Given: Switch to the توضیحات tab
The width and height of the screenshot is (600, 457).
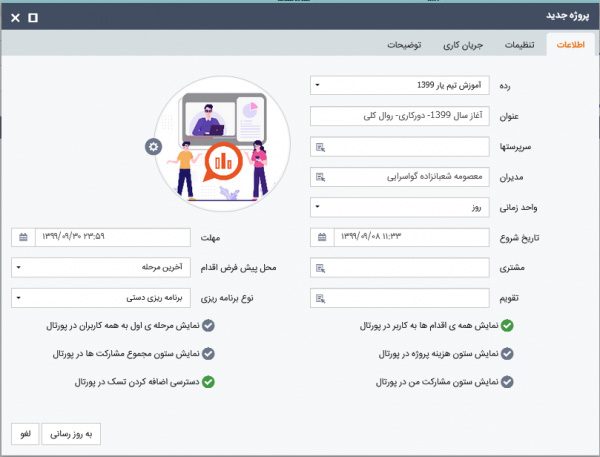Looking at the screenshot, I should pos(404,45).
